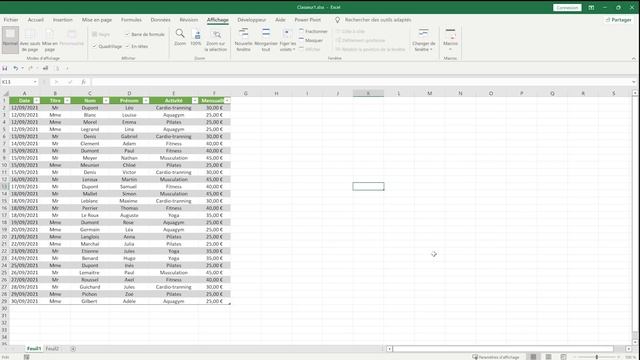Open the Fichier tab
Viewport: 640px width, 360px height.
[11, 20]
